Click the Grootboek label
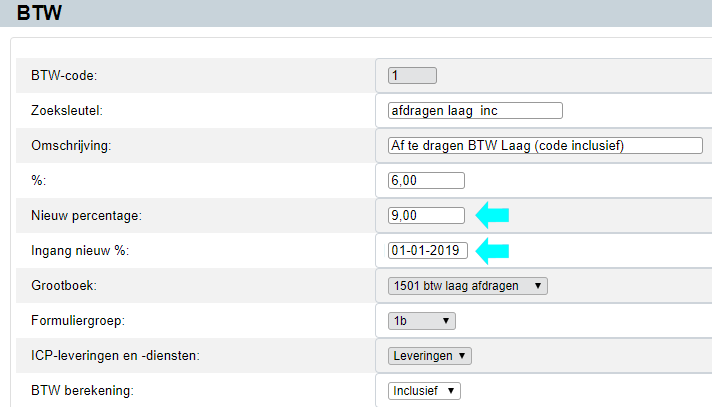Screen dimensions: 712x407 (64, 286)
